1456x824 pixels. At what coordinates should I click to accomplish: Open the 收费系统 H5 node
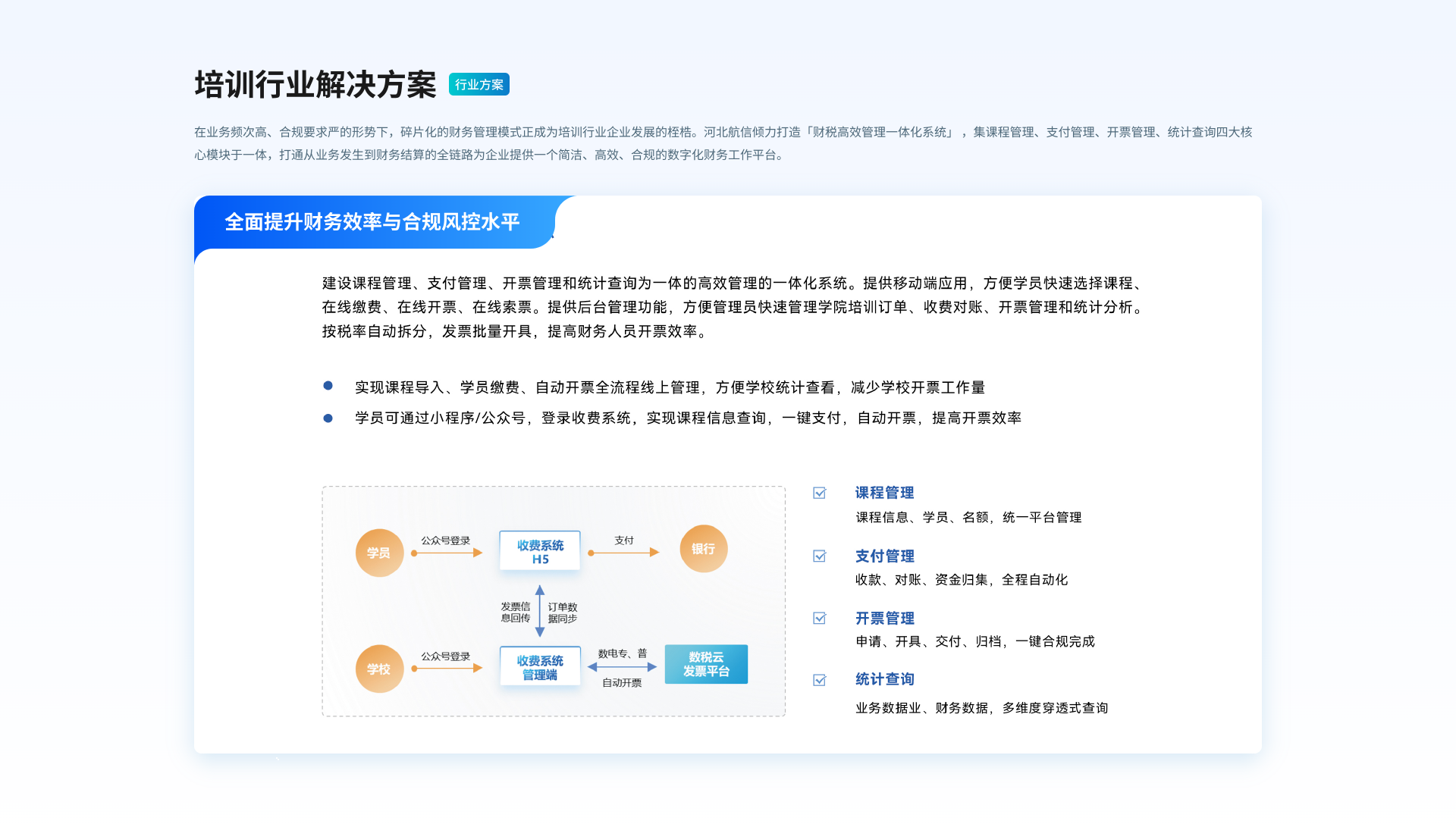click(x=539, y=549)
